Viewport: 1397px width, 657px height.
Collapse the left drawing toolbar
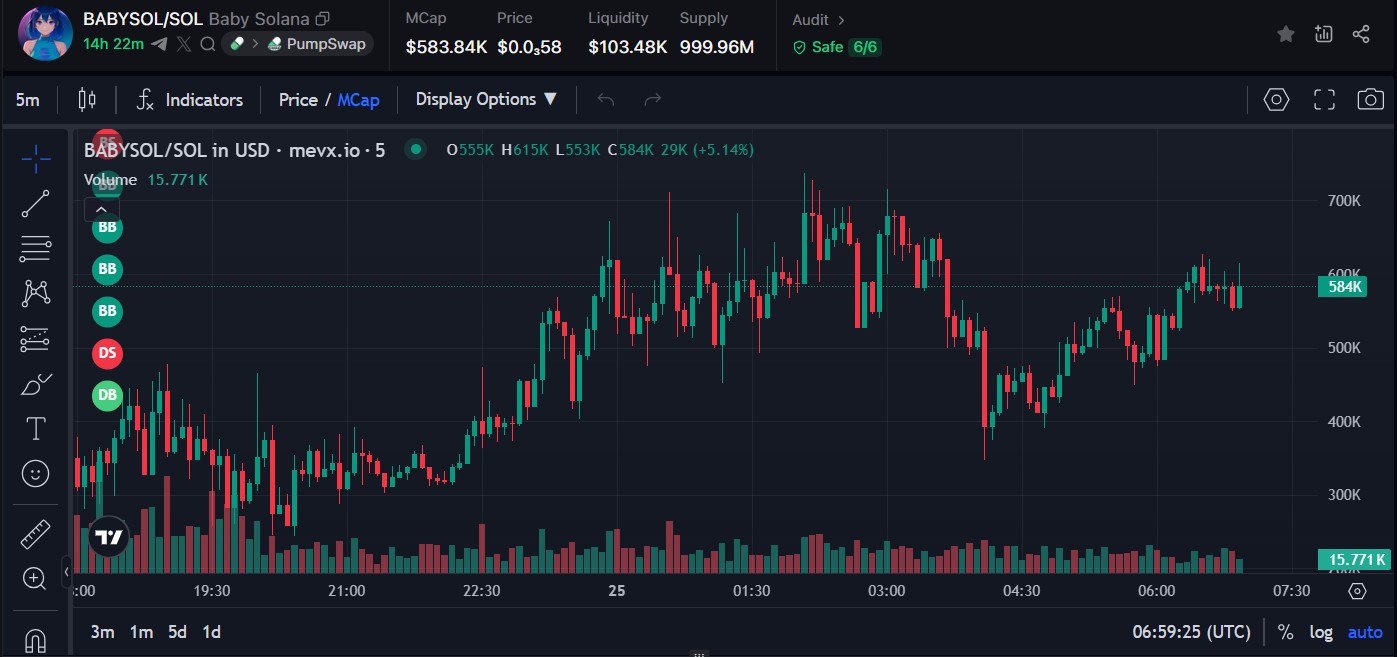(66, 574)
